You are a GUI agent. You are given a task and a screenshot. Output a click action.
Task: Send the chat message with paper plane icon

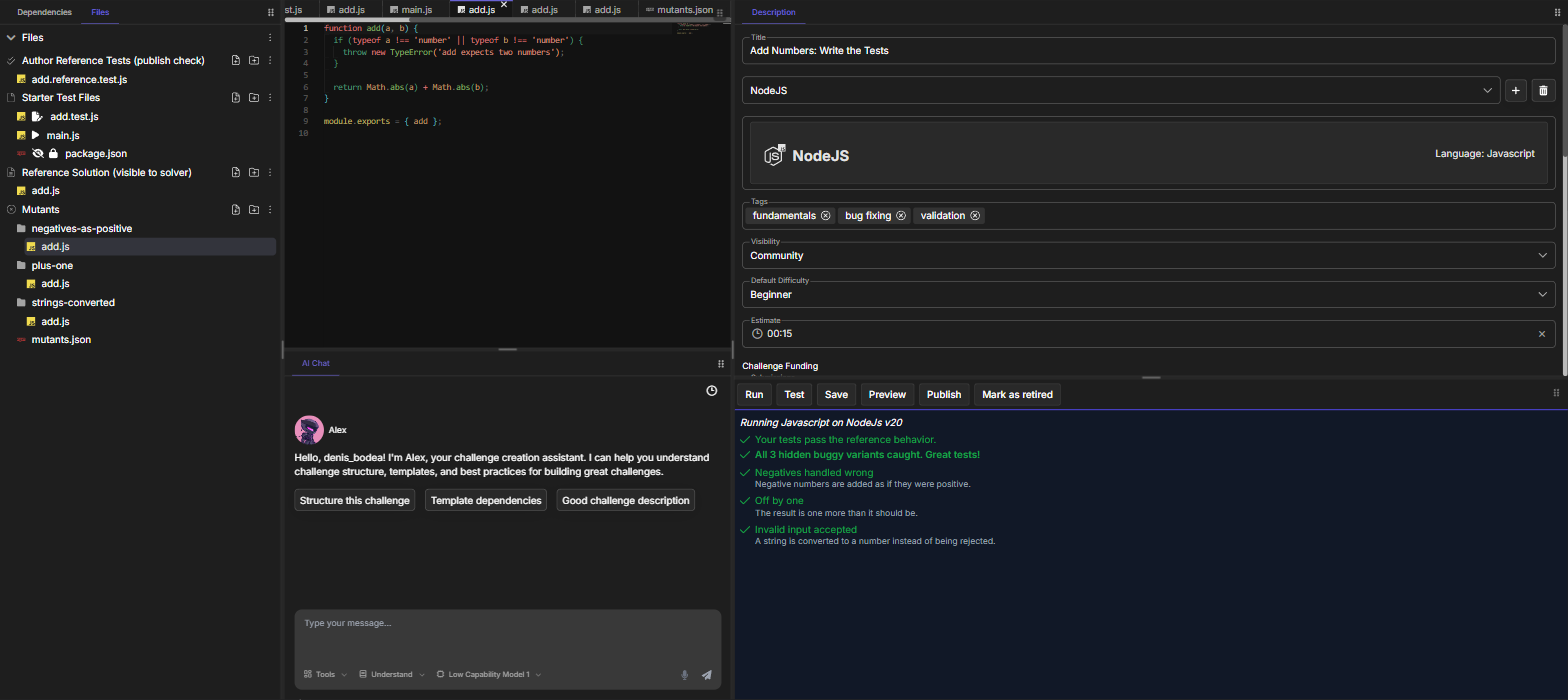coord(707,675)
